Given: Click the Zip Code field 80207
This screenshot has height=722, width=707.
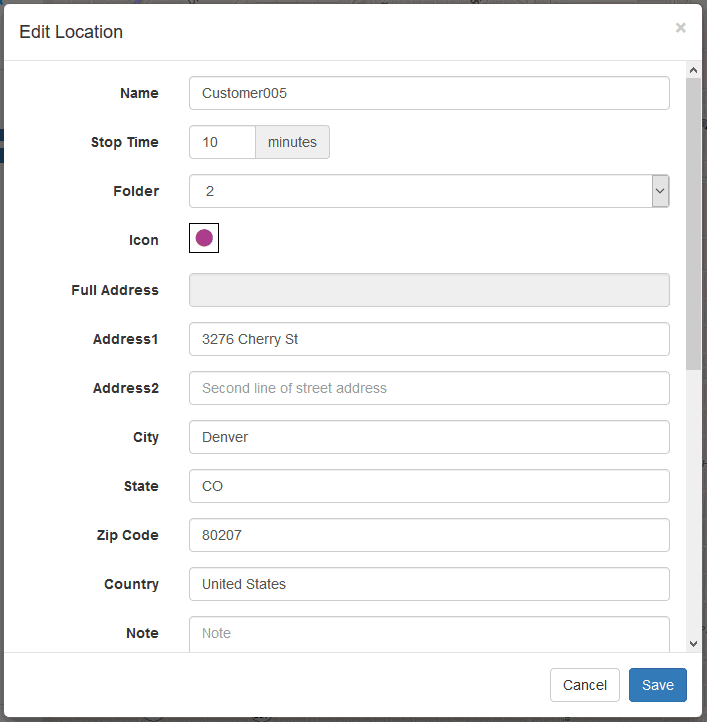Looking at the screenshot, I should [x=429, y=535].
